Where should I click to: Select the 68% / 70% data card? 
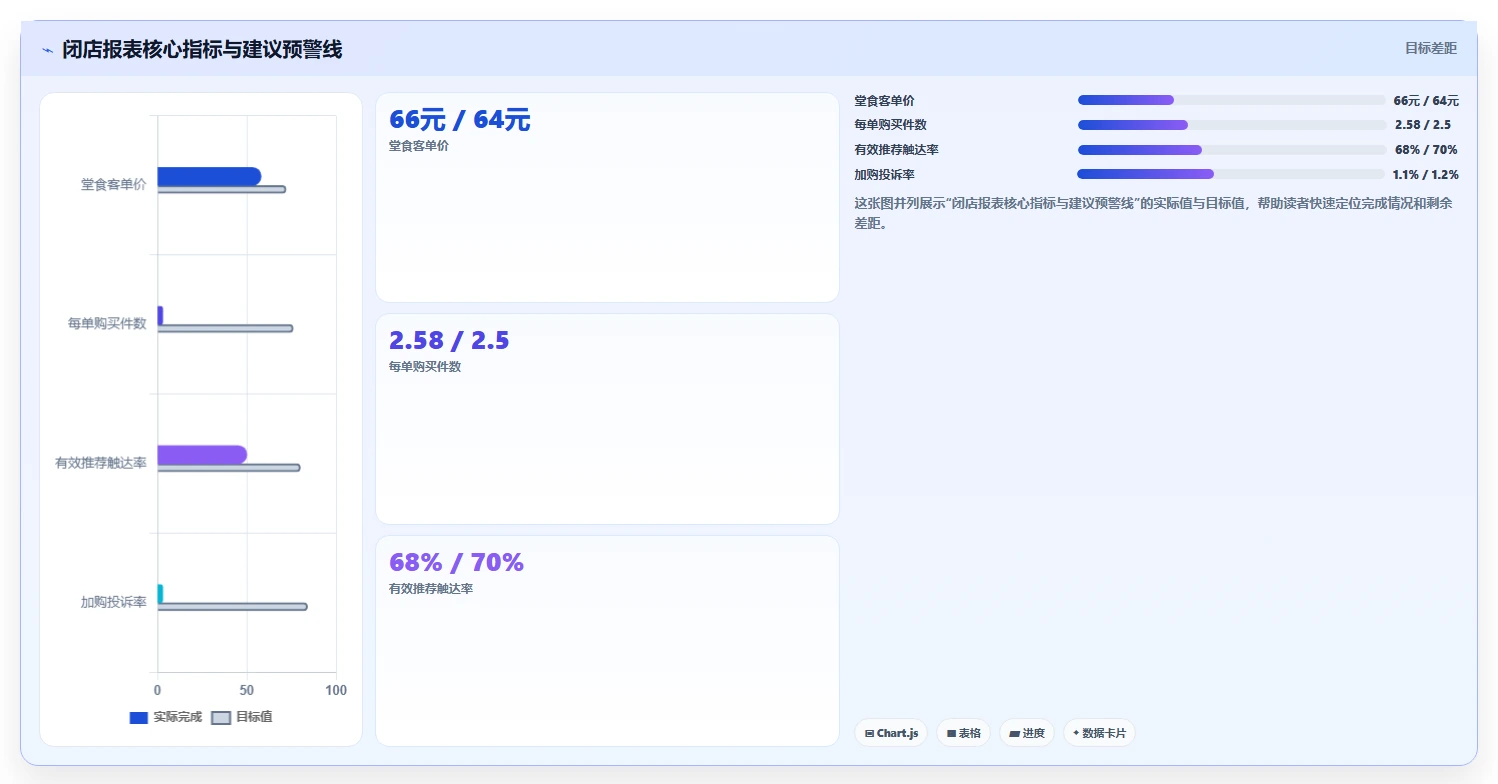pos(607,641)
